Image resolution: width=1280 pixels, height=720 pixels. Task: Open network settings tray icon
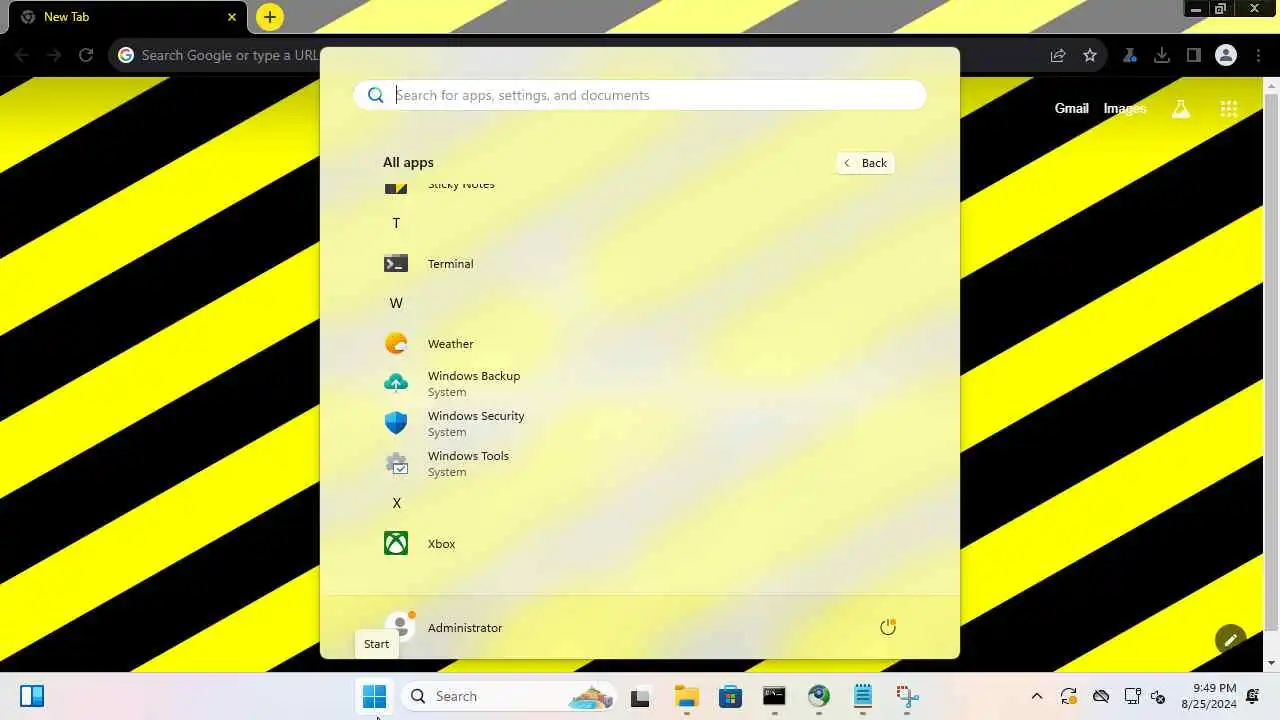pyautogui.click(x=1132, y=696)
